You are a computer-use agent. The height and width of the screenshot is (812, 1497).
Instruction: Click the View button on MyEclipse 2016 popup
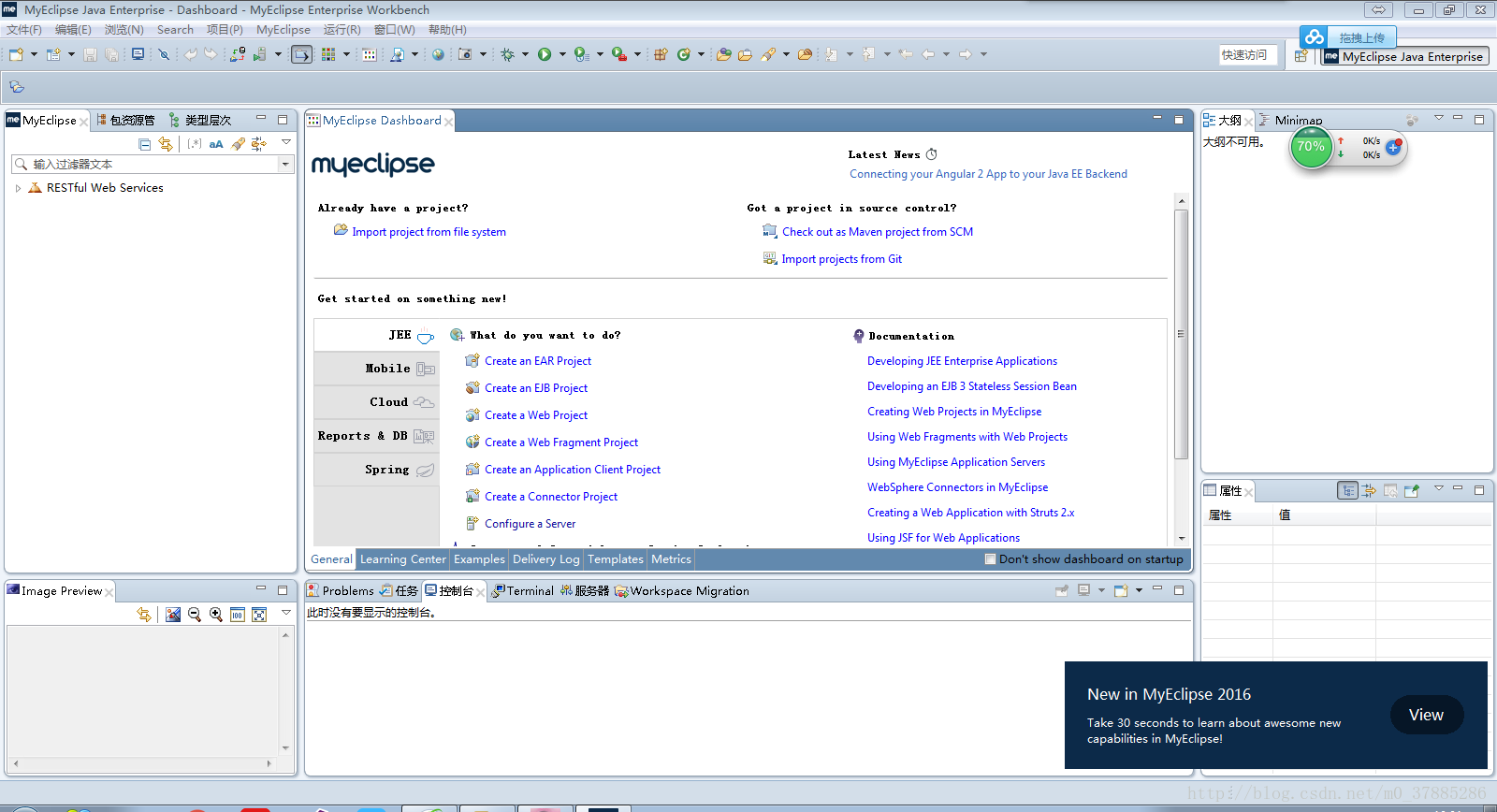coord(1426,715)
